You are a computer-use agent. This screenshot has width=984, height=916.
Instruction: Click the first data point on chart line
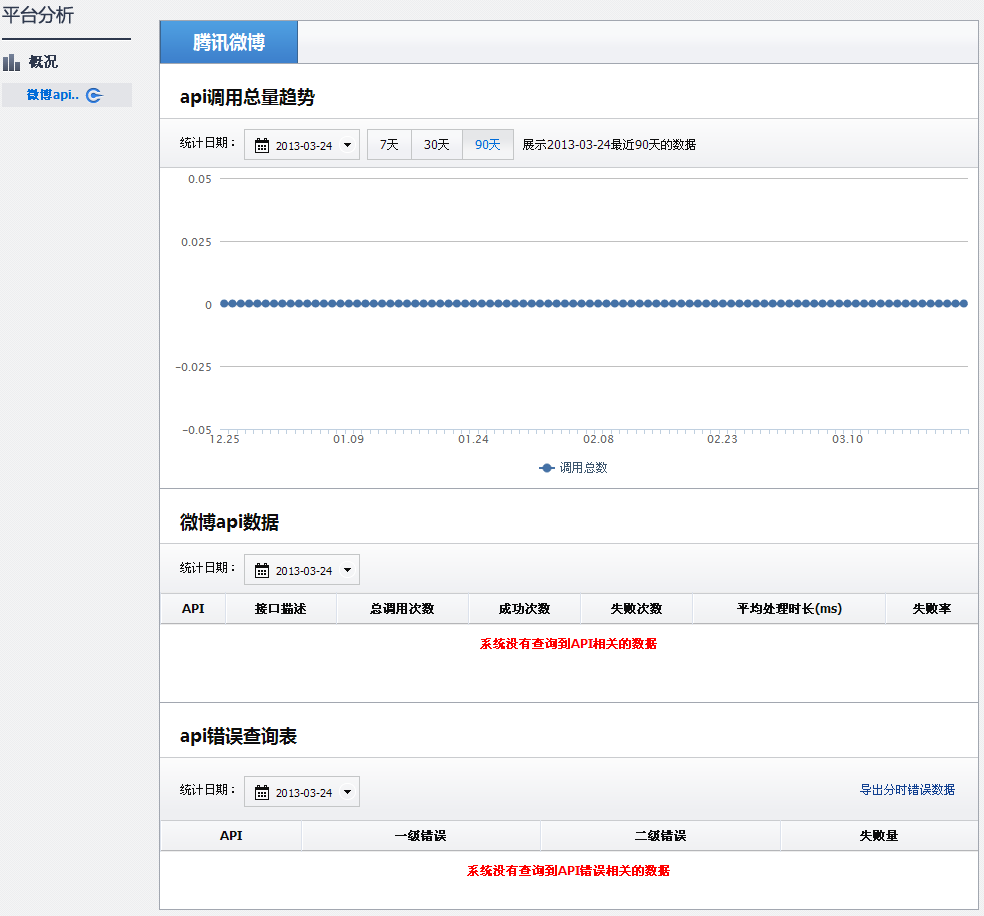pyautogui.click(x=224, y=303)
